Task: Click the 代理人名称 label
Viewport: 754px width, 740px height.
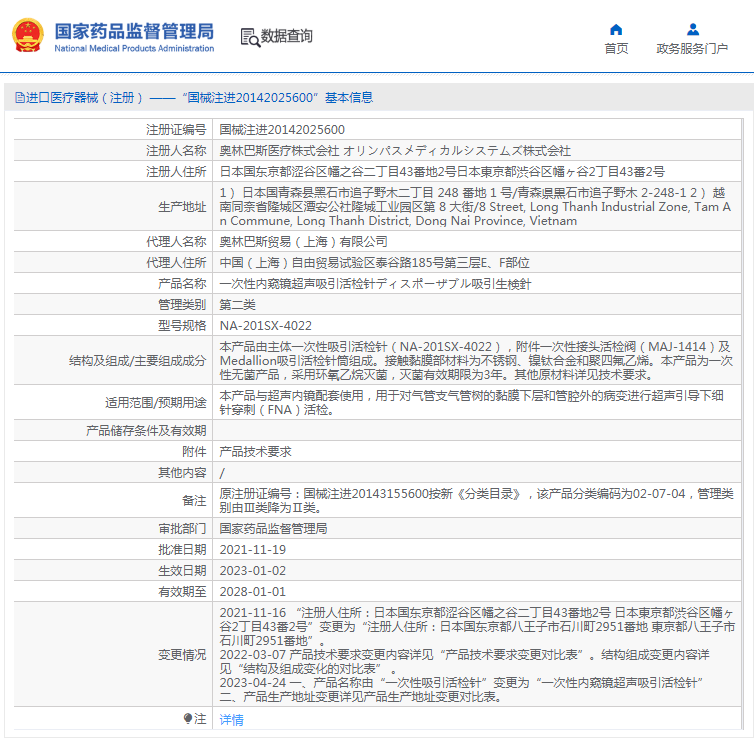Action: (x=176, y=241)
